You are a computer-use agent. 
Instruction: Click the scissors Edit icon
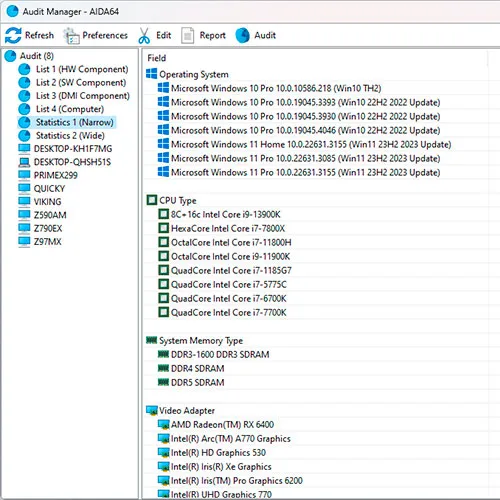144,36
